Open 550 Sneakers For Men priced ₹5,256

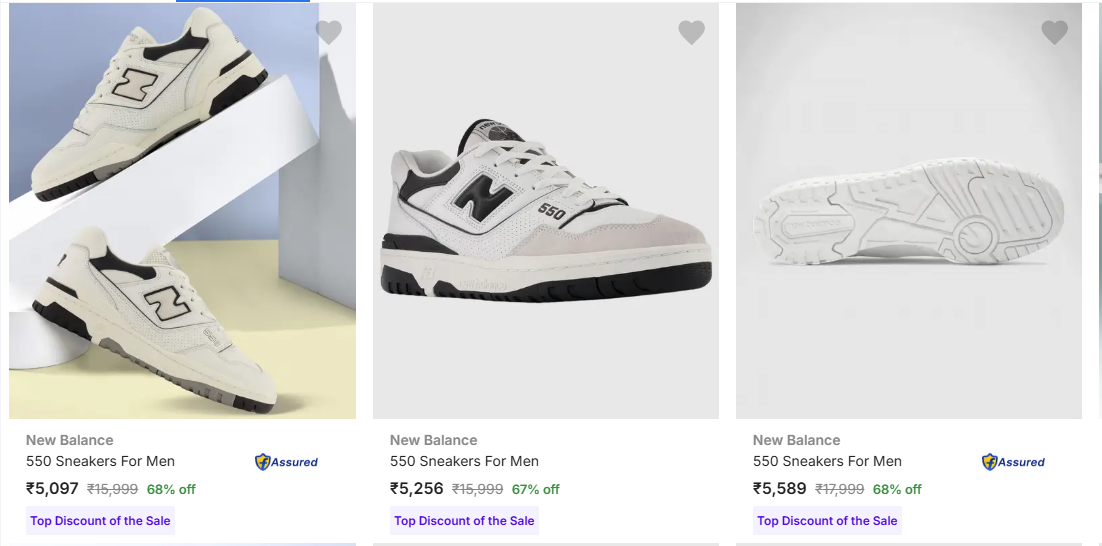(464, 461)
